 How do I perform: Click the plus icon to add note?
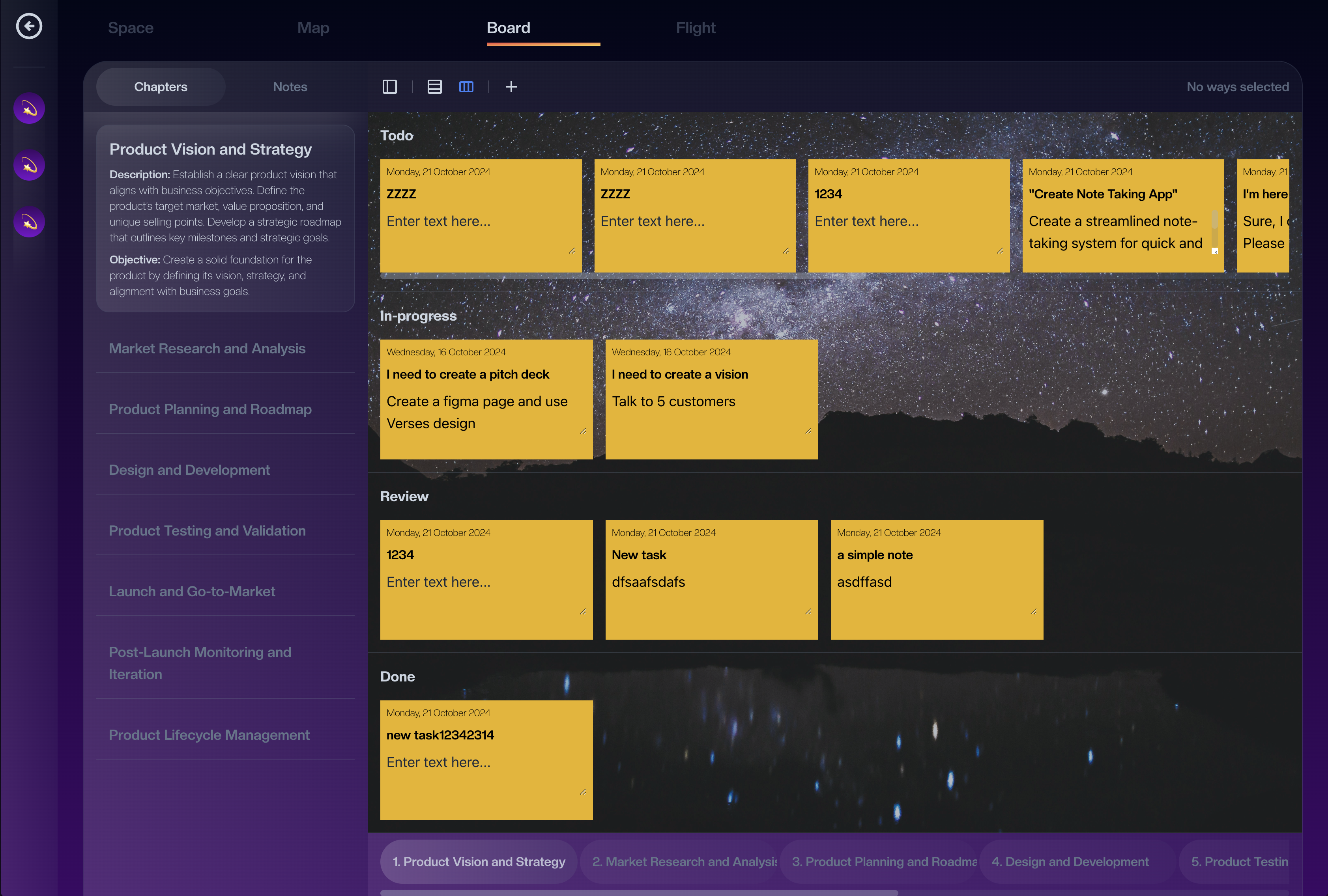(511, 87)
